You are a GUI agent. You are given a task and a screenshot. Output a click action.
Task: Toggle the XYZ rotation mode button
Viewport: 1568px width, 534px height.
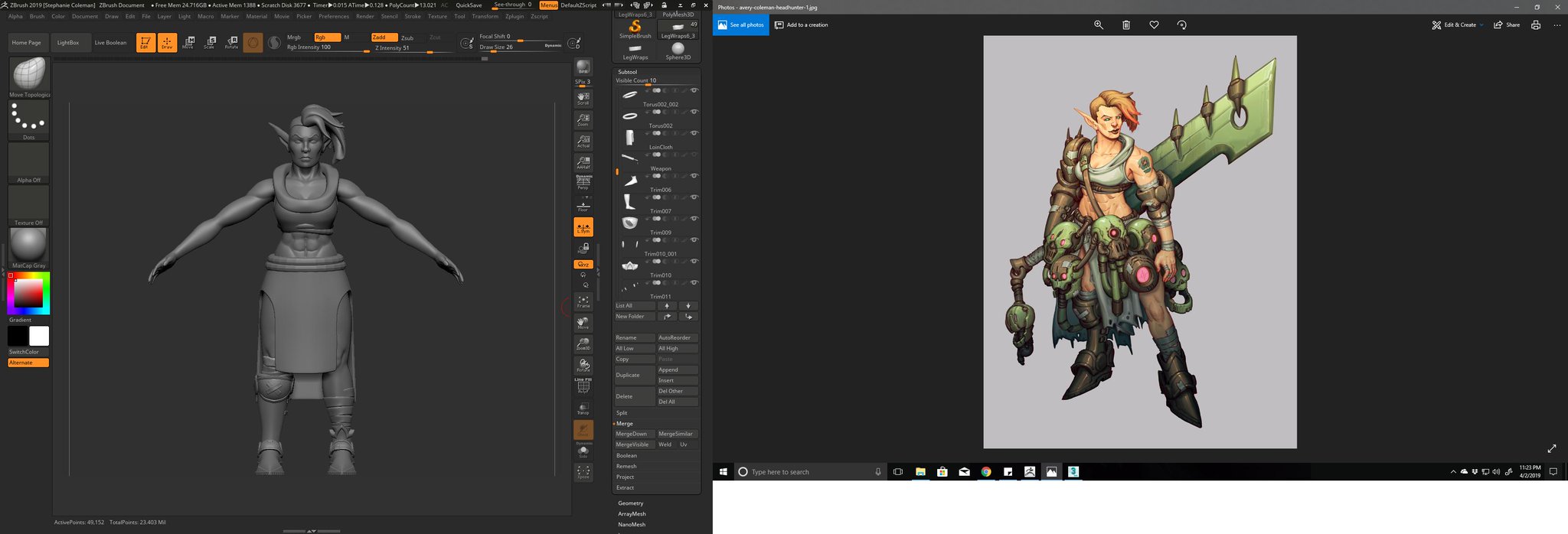click(583, 264)
